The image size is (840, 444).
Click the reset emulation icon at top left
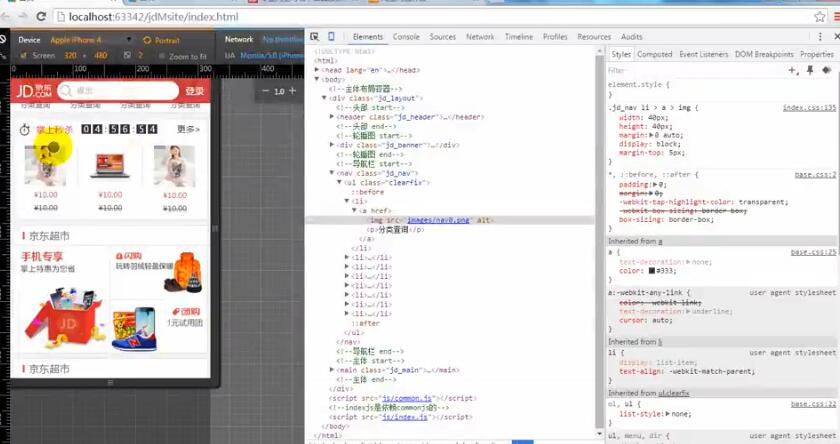(3, 39)
